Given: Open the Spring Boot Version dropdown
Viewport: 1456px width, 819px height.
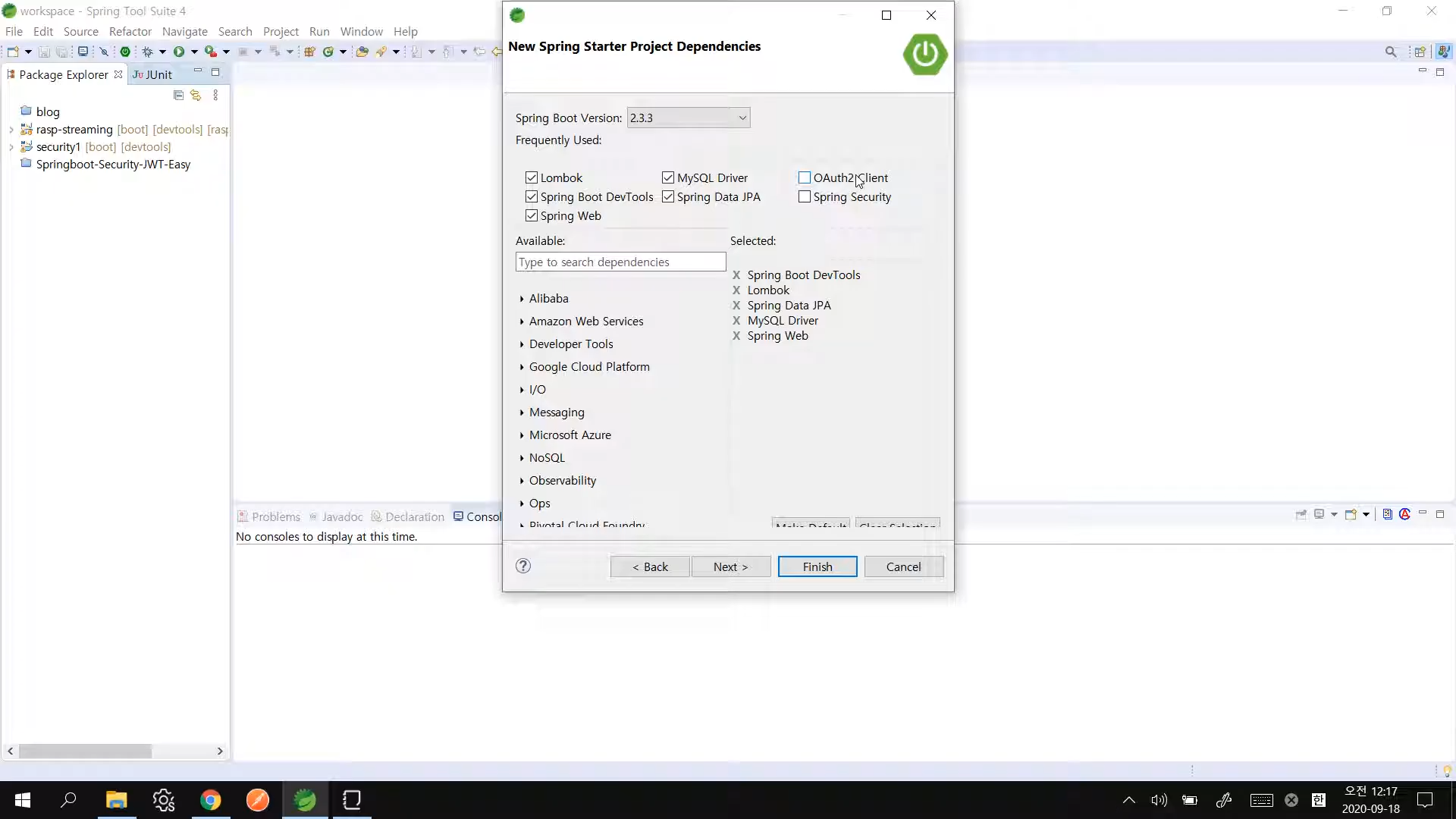Looking at the screenshot, I should pos(742,118).
